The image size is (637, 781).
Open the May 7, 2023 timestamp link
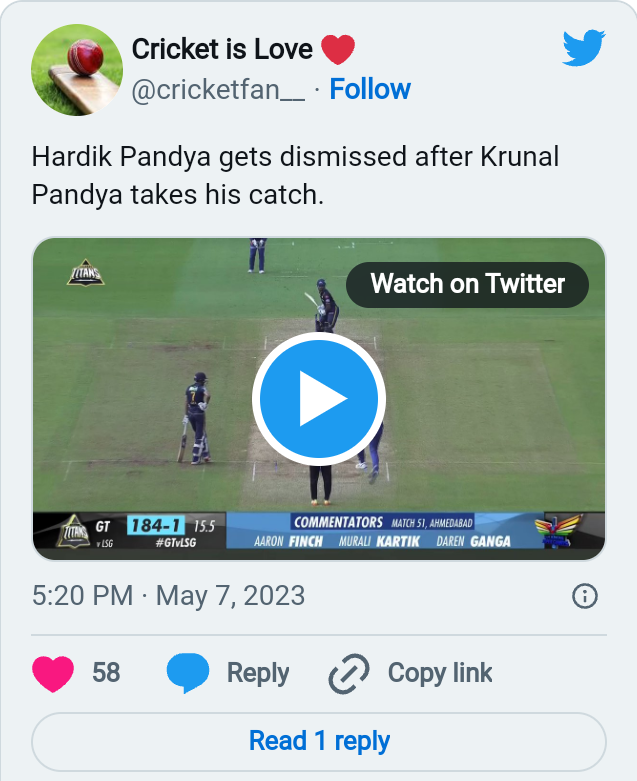(x=168, y=596)
